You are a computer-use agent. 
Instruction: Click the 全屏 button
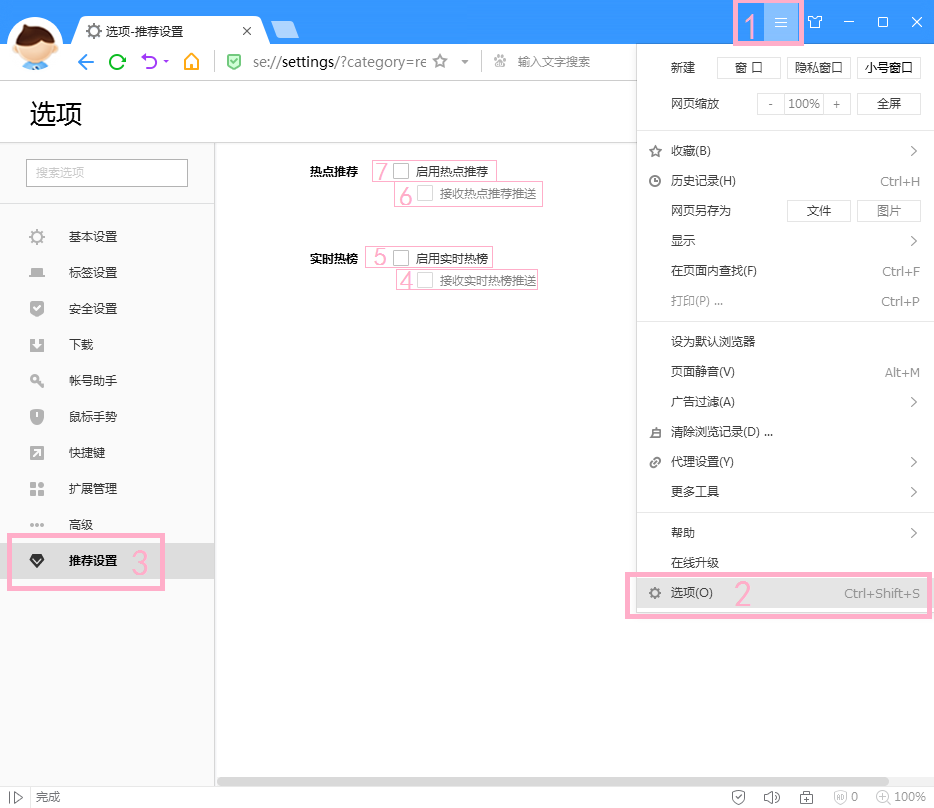[889, 104]
